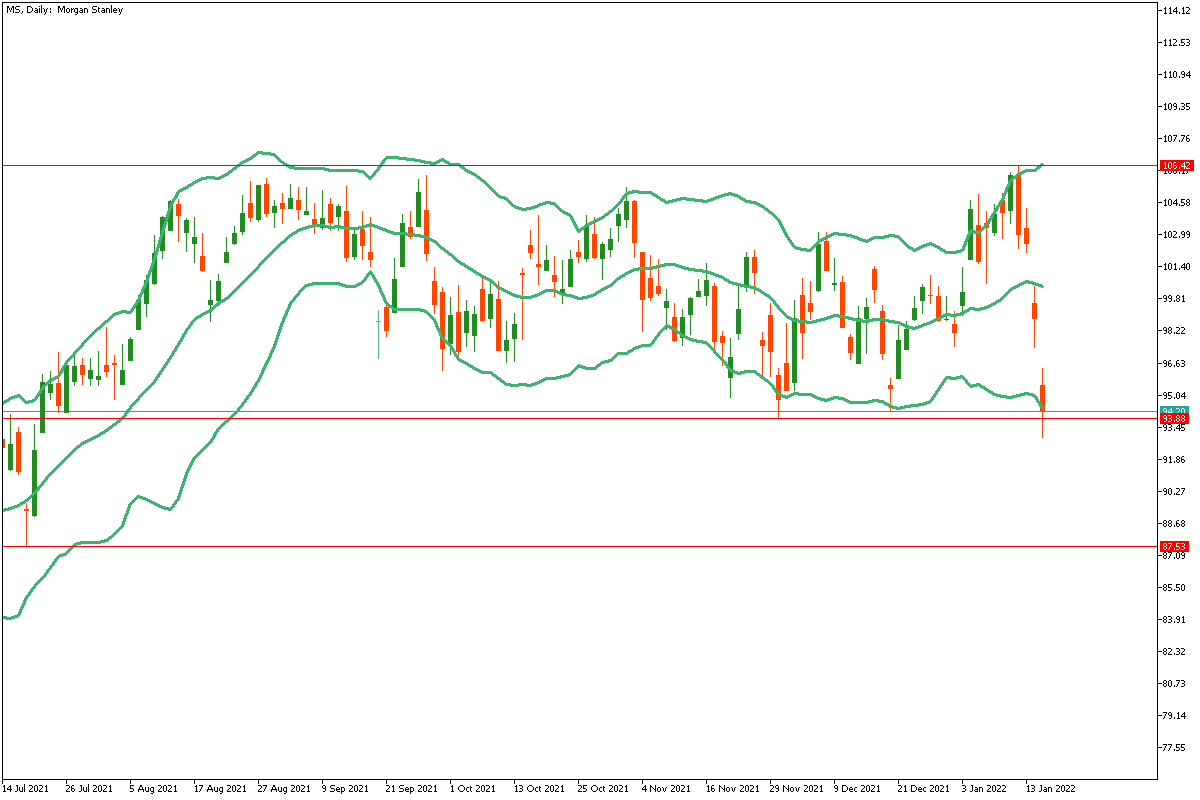Click the 29 Nov 2021 date label
Screen dimensions: 1200x800
click(x=796, y=788)
